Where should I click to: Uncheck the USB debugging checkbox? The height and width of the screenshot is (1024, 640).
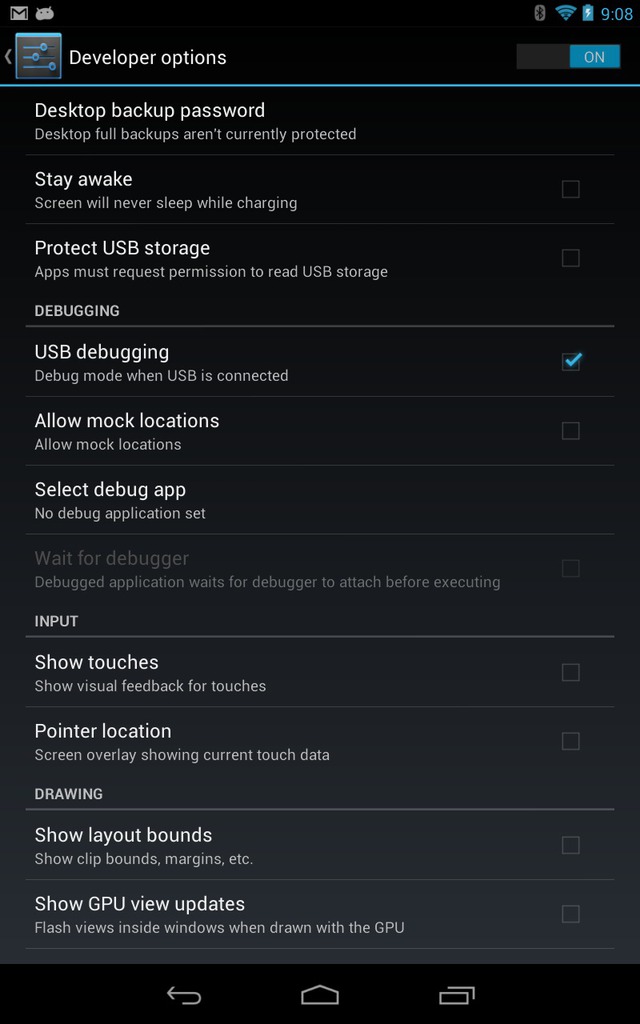(571, 361)
